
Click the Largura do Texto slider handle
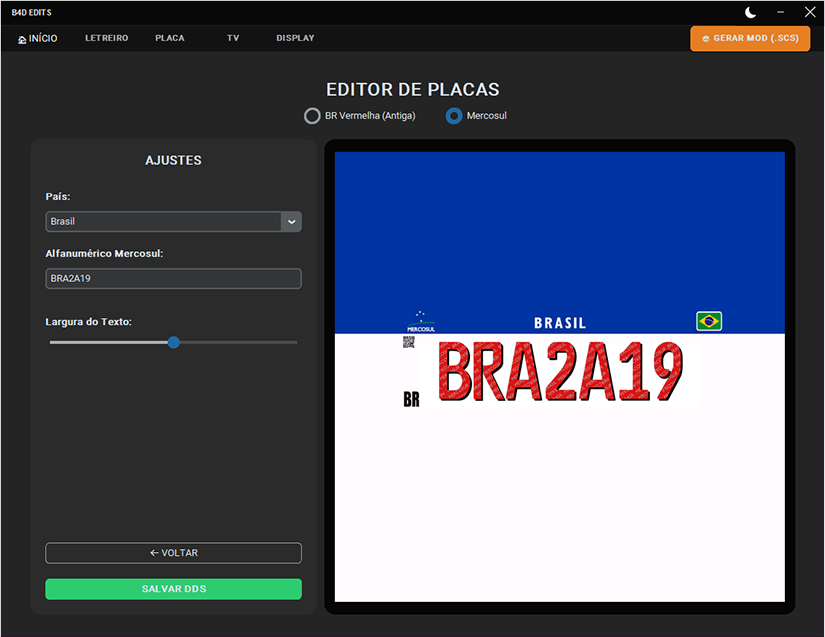click(x=174, y=342)
